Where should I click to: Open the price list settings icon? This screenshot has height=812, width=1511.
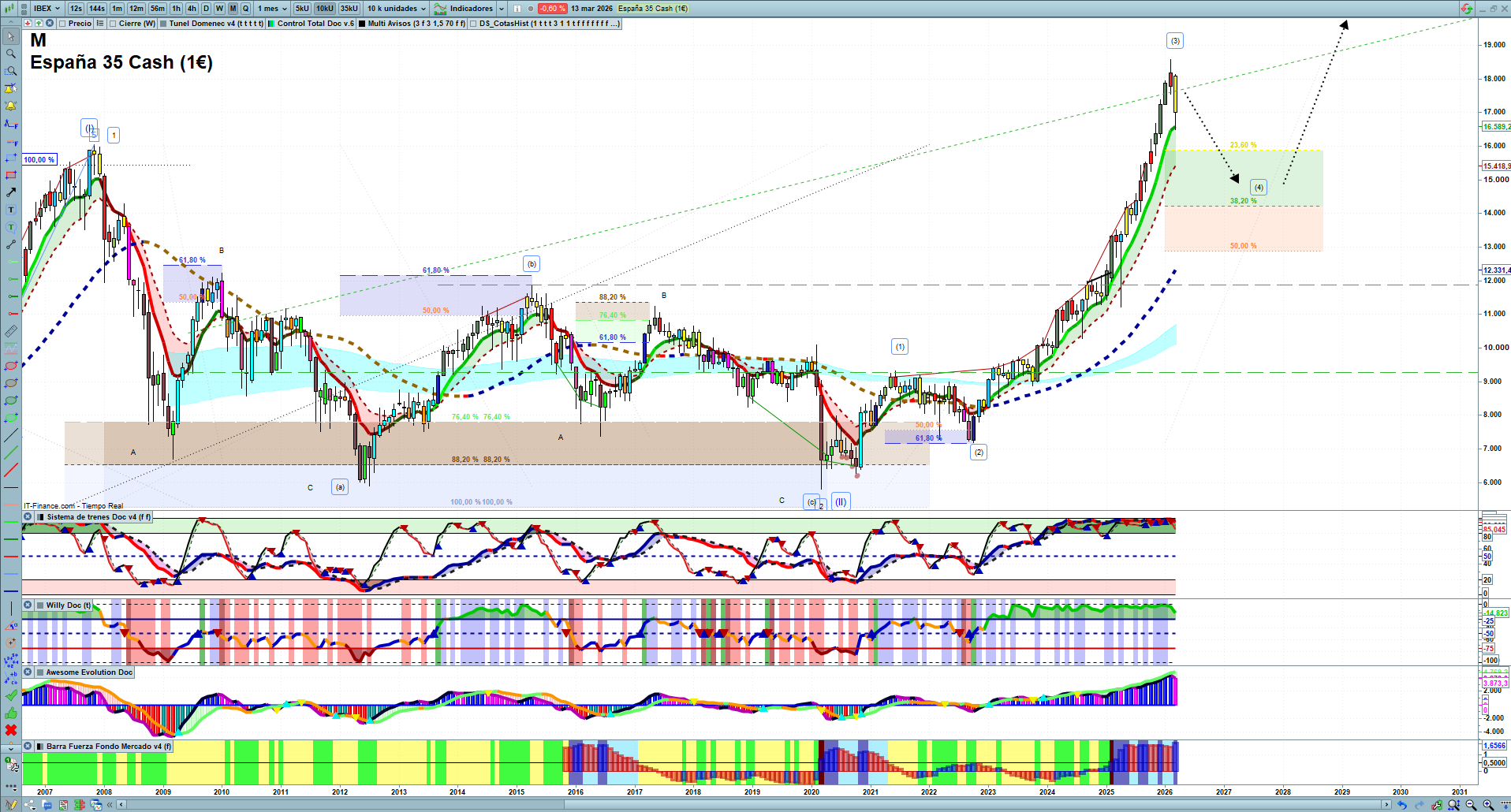pos(100,24)
